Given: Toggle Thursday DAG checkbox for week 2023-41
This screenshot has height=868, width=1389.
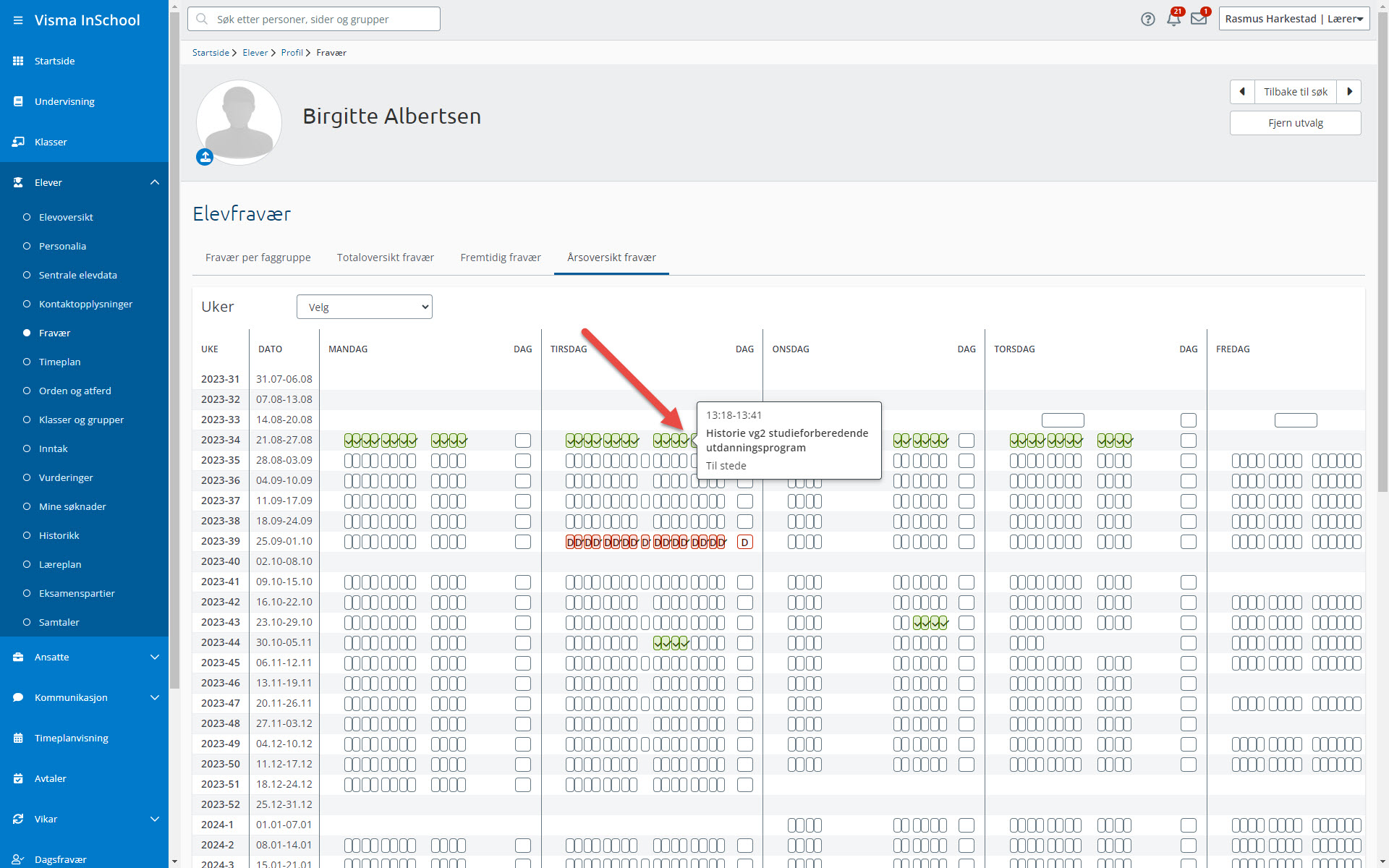Looking at the screenshot, I should [x=1188, y=582].
